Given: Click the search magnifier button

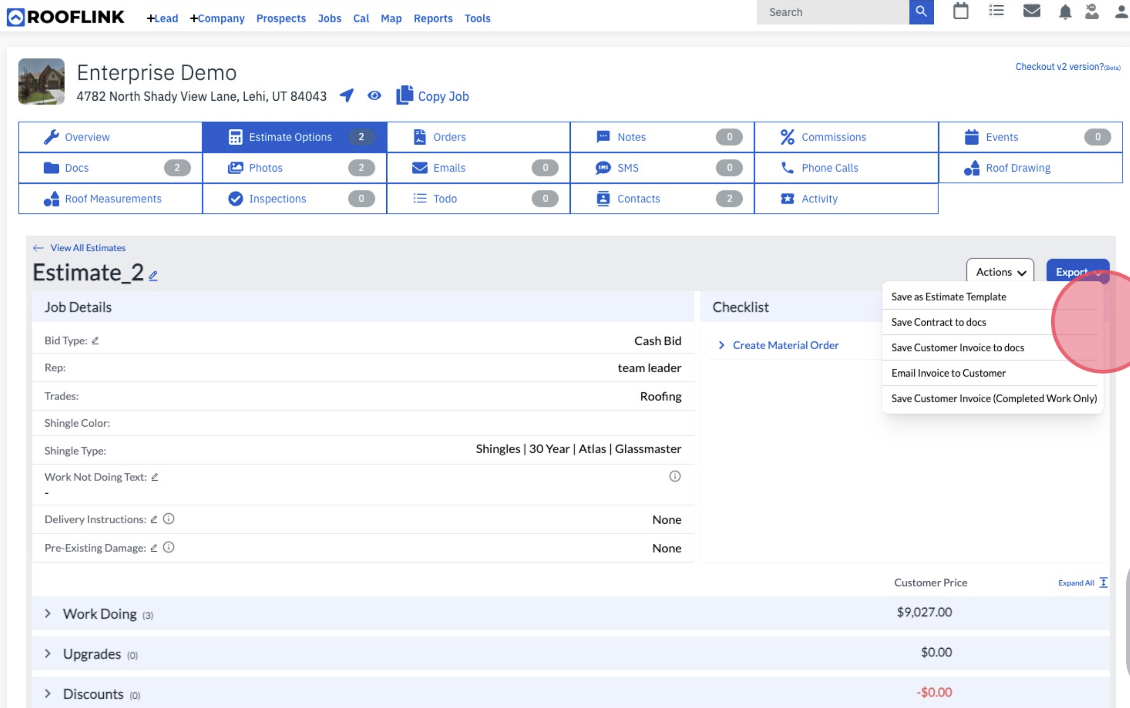Looking at the screenshot, I should (921, 12).
